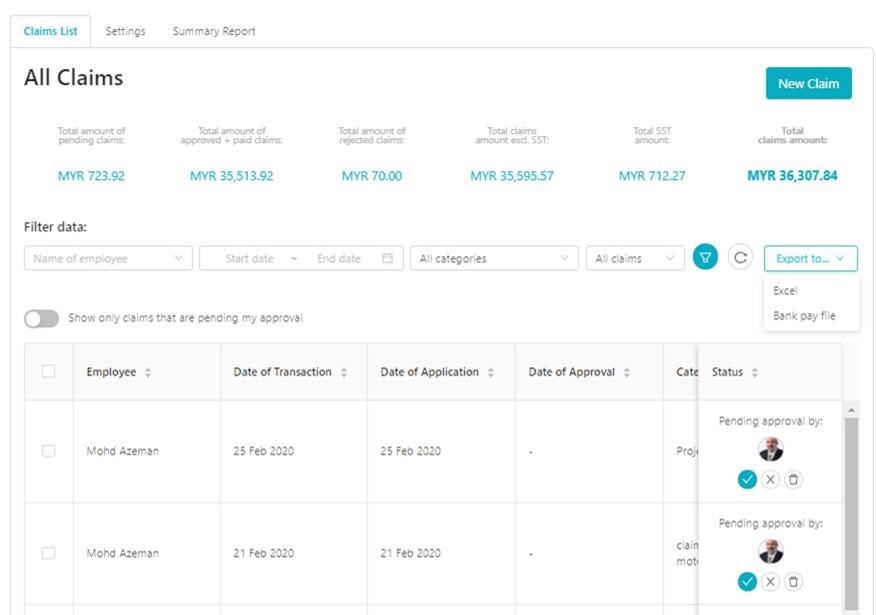Approve the 21 Feb 2020 claim checkmark
The image size is (876, 615).
click(x=747, y=582)
